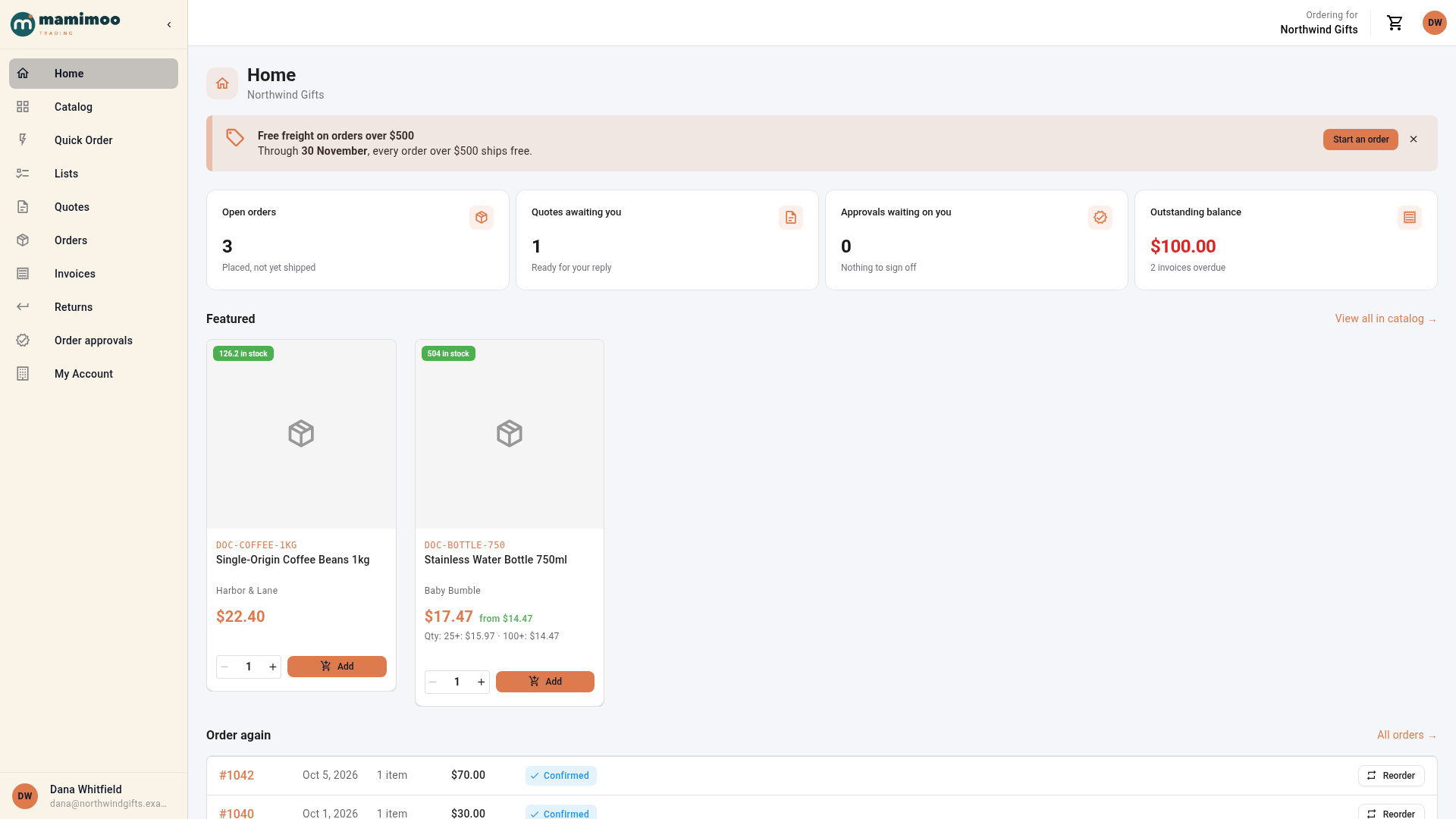The width and height of the screenshot is (1456, 819).
Task: Click the Home page header icon
Action: click(x=222, y=83)
